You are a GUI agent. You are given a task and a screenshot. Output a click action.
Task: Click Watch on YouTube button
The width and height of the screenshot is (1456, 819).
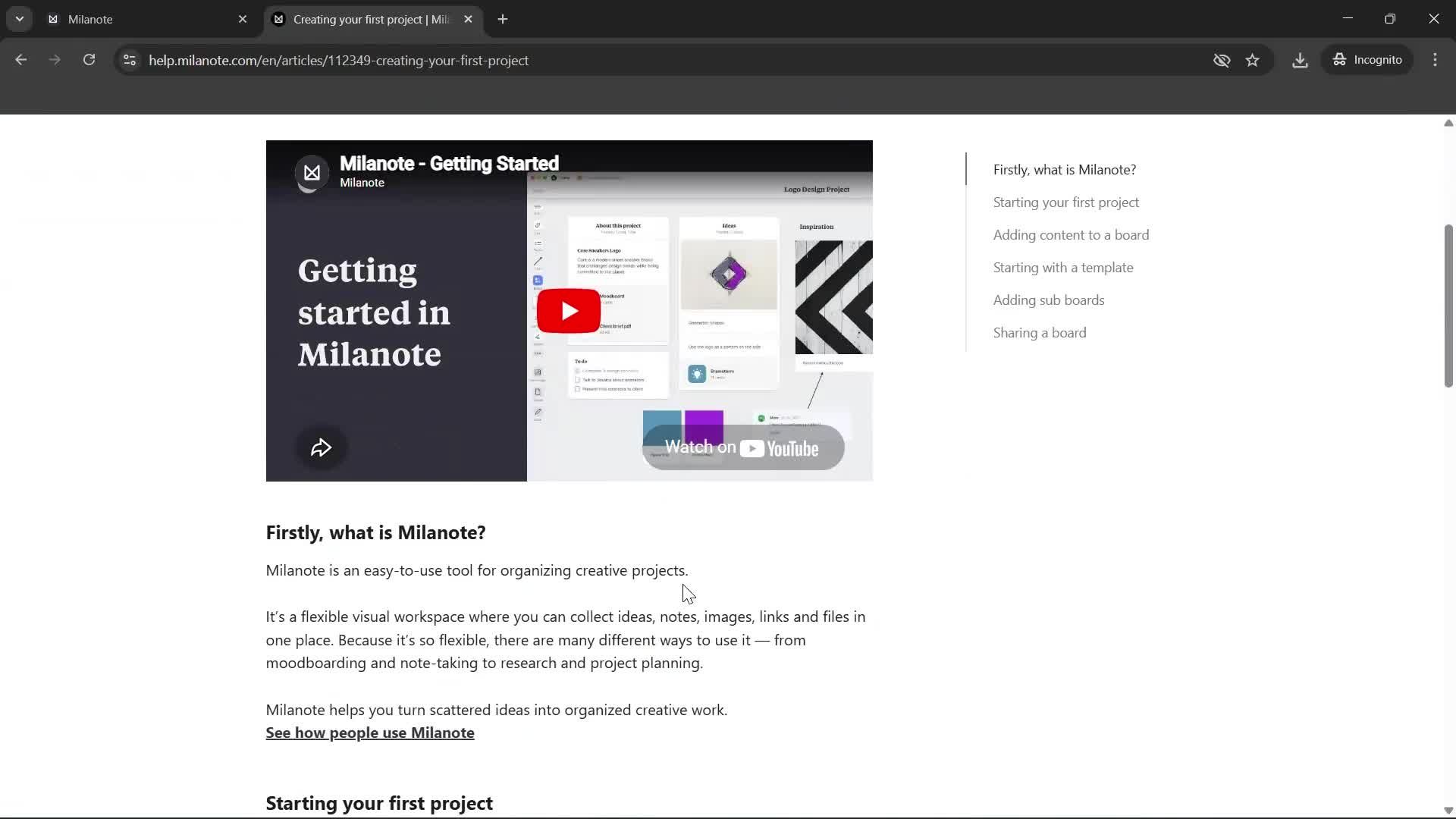tap(742, 447)
